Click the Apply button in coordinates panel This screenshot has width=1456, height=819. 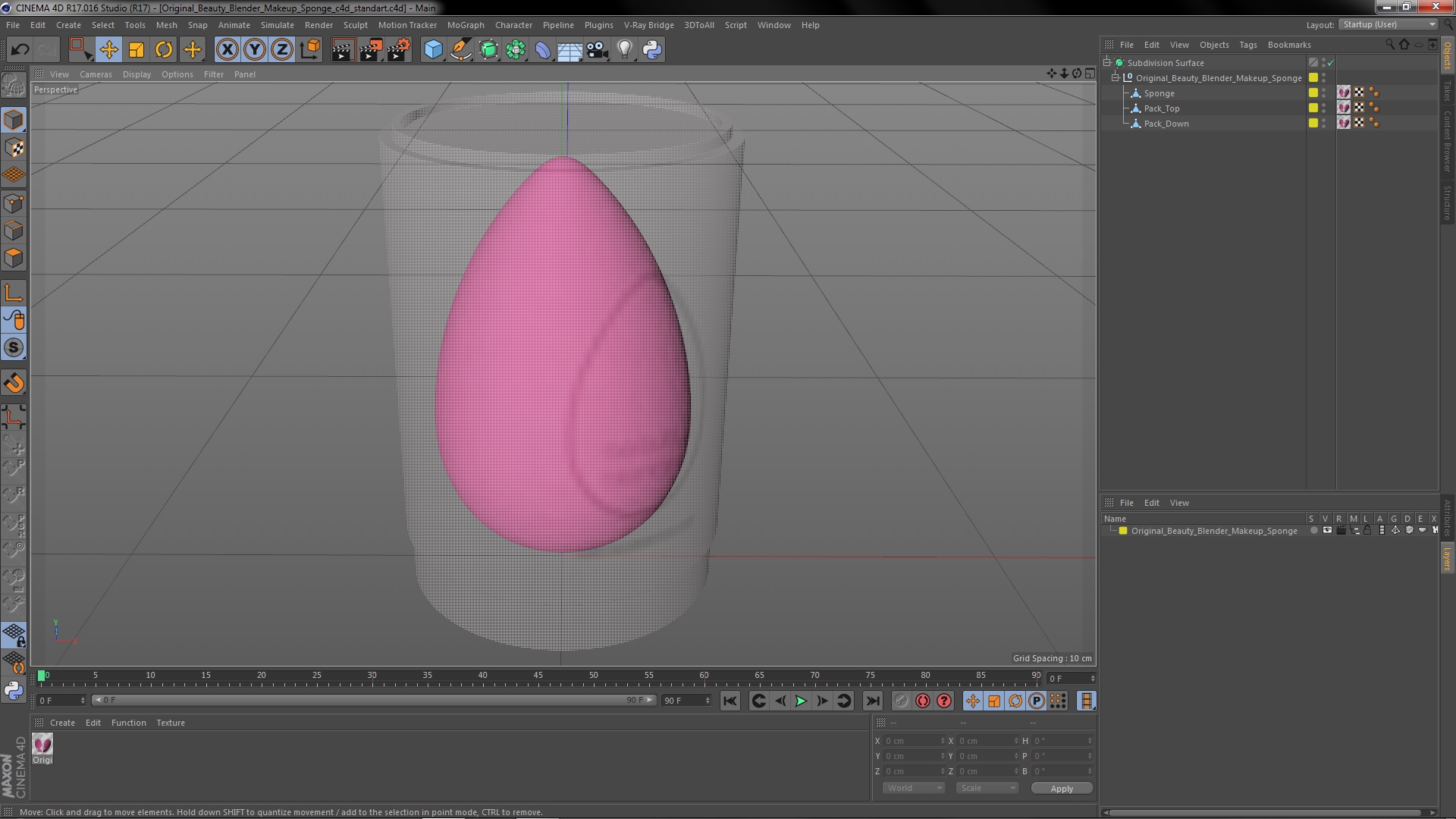1062,789
